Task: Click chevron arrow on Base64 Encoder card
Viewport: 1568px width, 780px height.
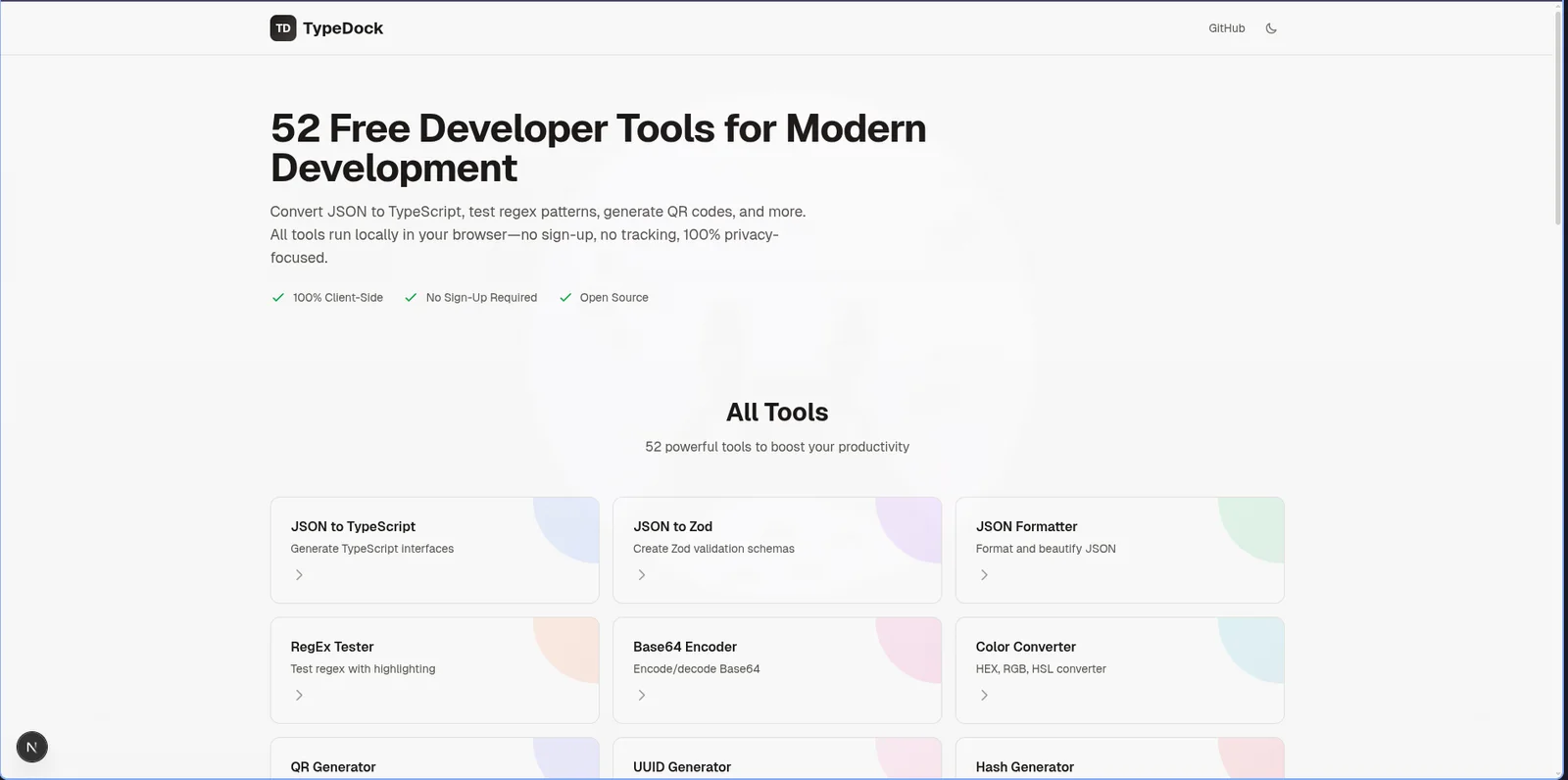Action: (x=642, y=696)
